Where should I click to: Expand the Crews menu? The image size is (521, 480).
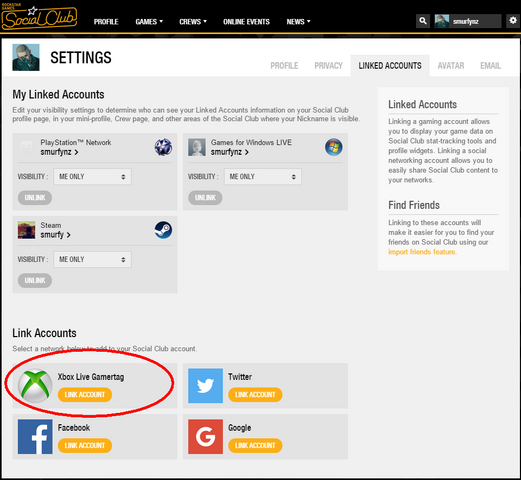pos(193,22)
